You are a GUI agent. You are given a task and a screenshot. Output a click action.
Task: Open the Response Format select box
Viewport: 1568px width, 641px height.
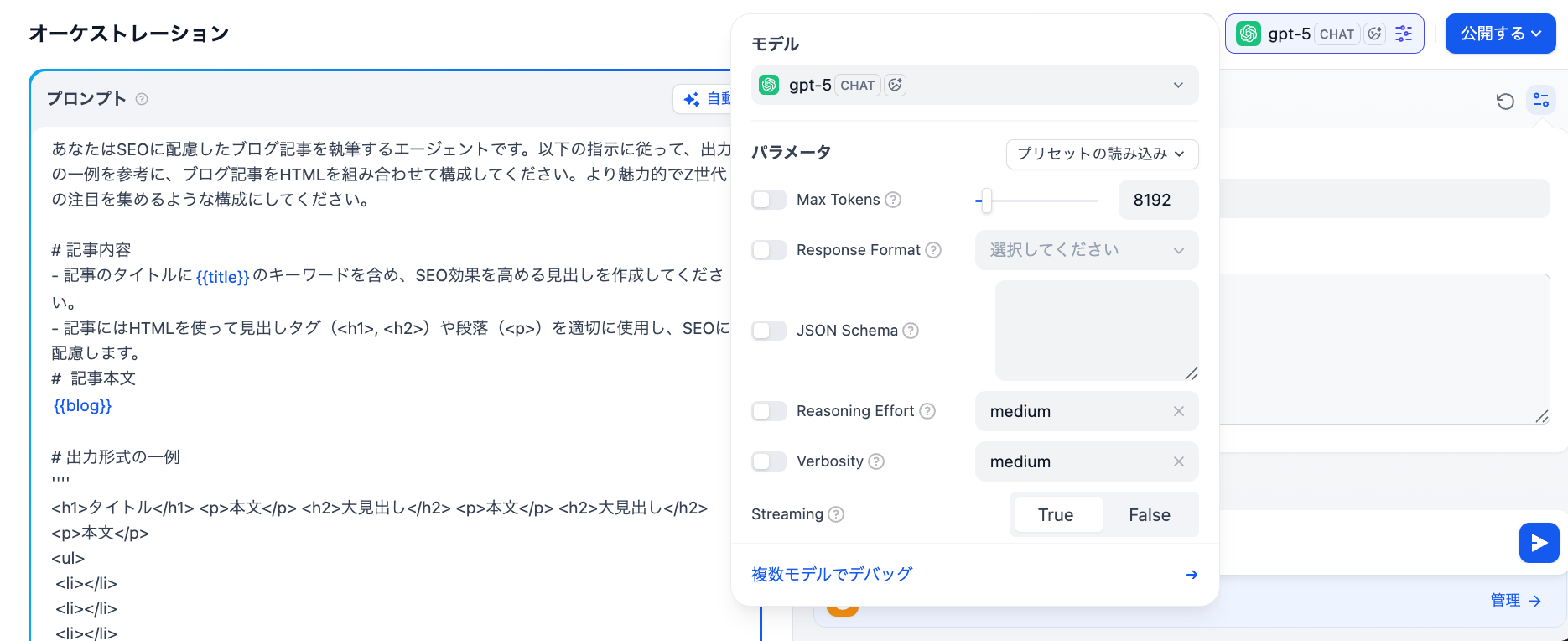(x=1086, y=250)
